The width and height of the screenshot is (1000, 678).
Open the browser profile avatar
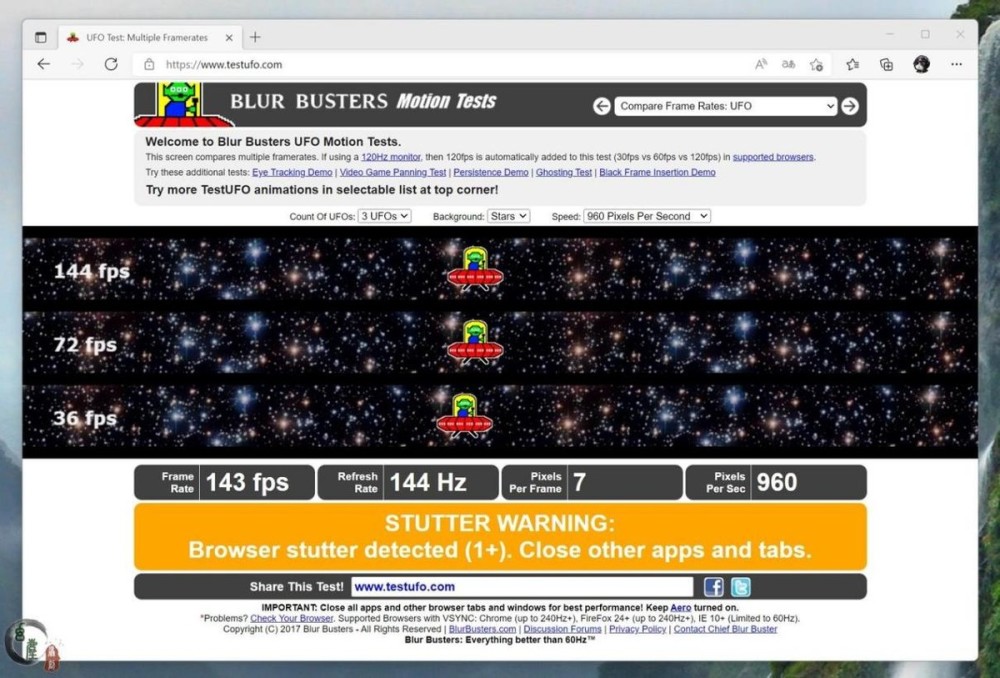(x=921, y=64)
